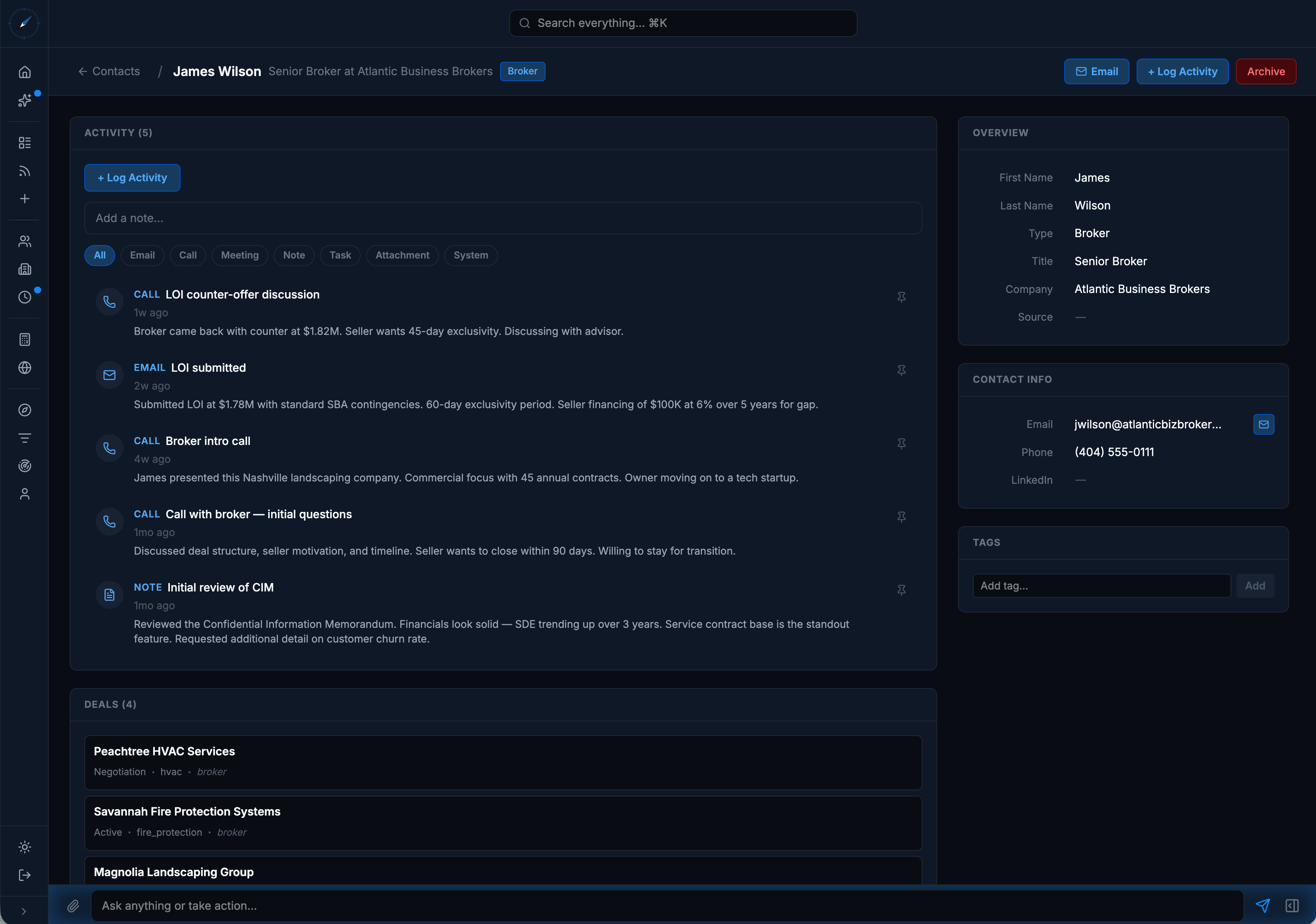
Task: Switch the activity filter to Meeting
Action: point(240,255)
